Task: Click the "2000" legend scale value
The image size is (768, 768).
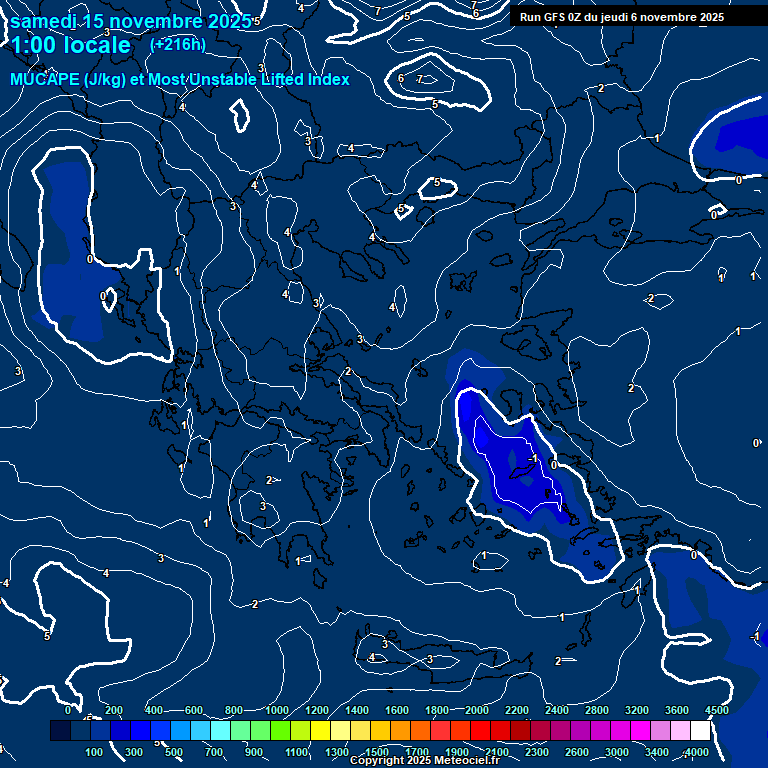Action: tap(477, 710)
